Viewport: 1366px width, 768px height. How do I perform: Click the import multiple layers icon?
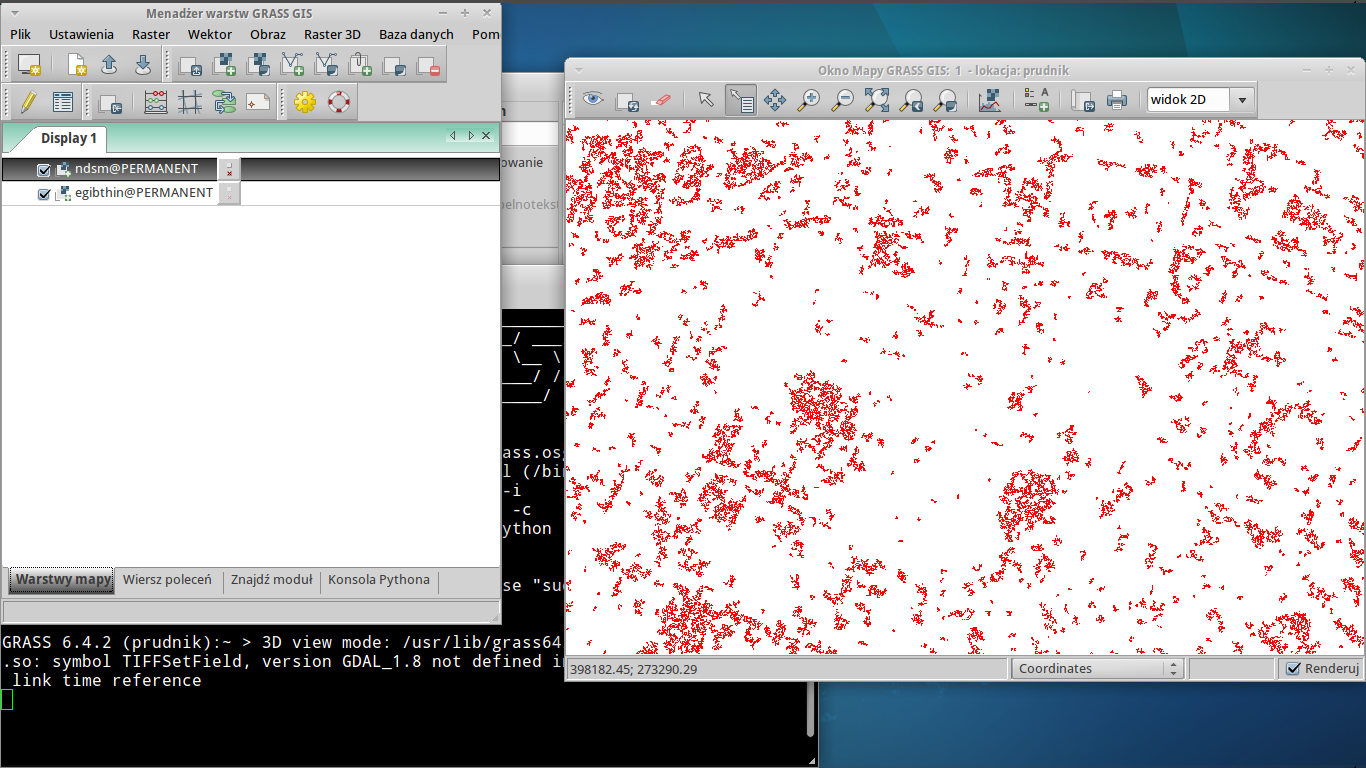coord(190,65)
